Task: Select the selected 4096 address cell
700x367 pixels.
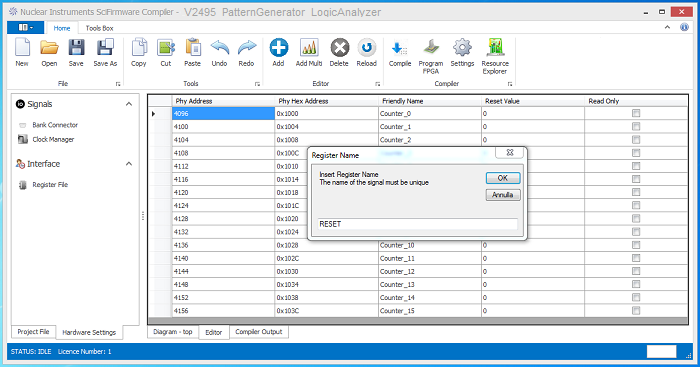Action: tap(223, 113)
